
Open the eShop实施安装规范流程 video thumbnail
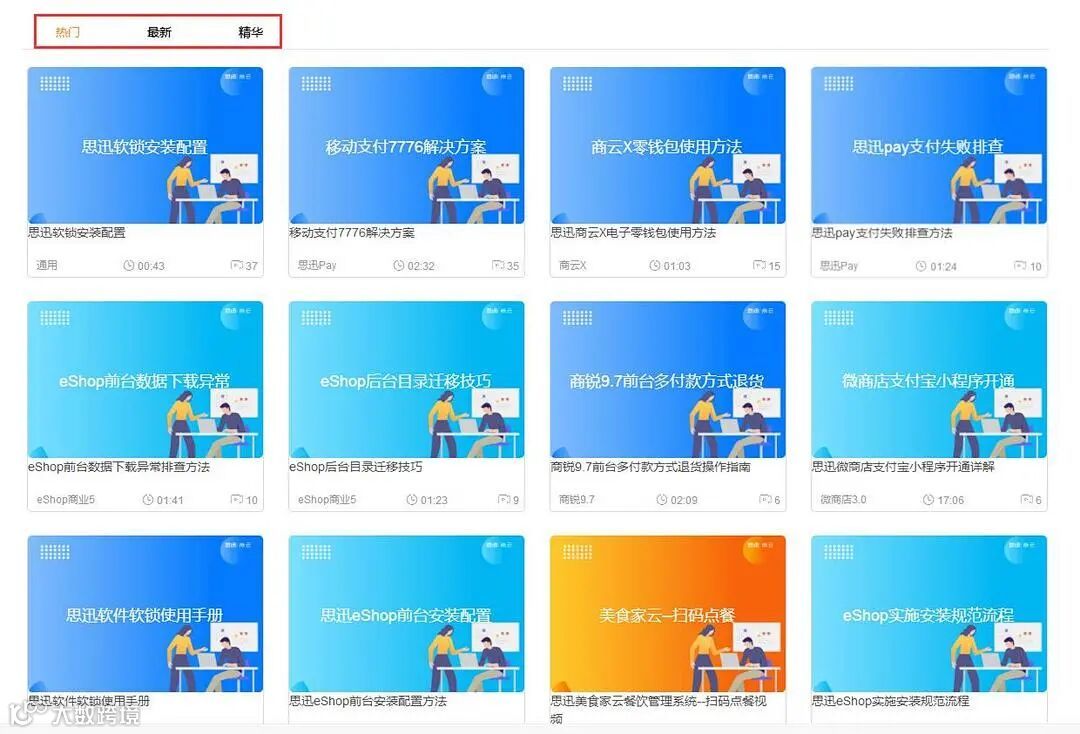[928, 614]
